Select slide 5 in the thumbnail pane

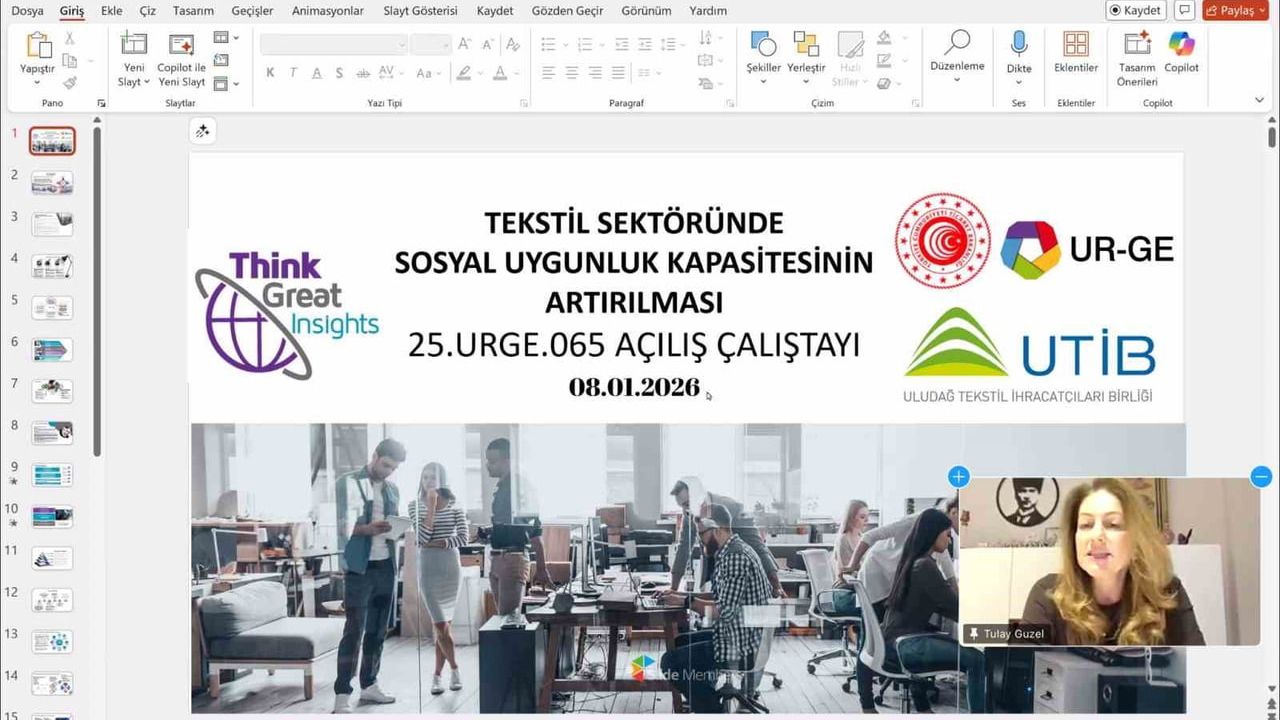(51, 308)
